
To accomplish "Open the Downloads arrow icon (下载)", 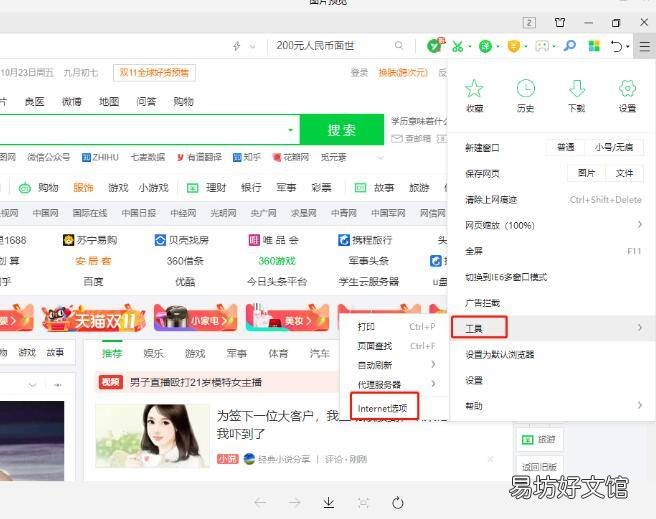I will pyautogui.click(x=577, y=88).
